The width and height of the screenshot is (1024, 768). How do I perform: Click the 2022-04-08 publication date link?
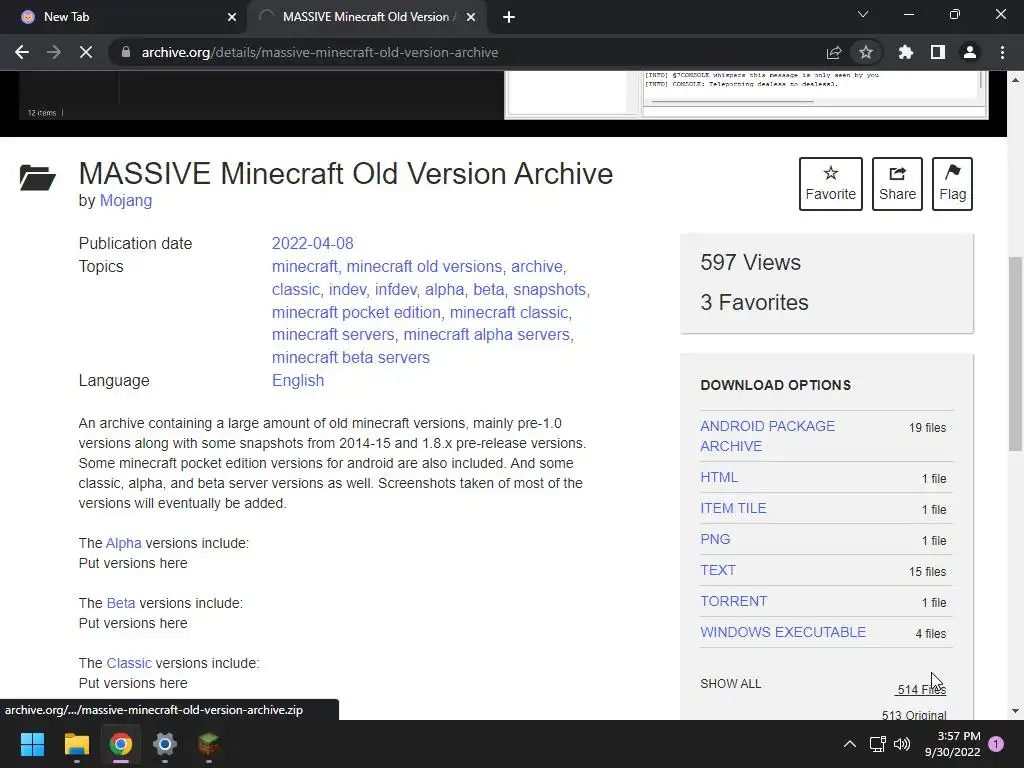[x=313, y=244]
